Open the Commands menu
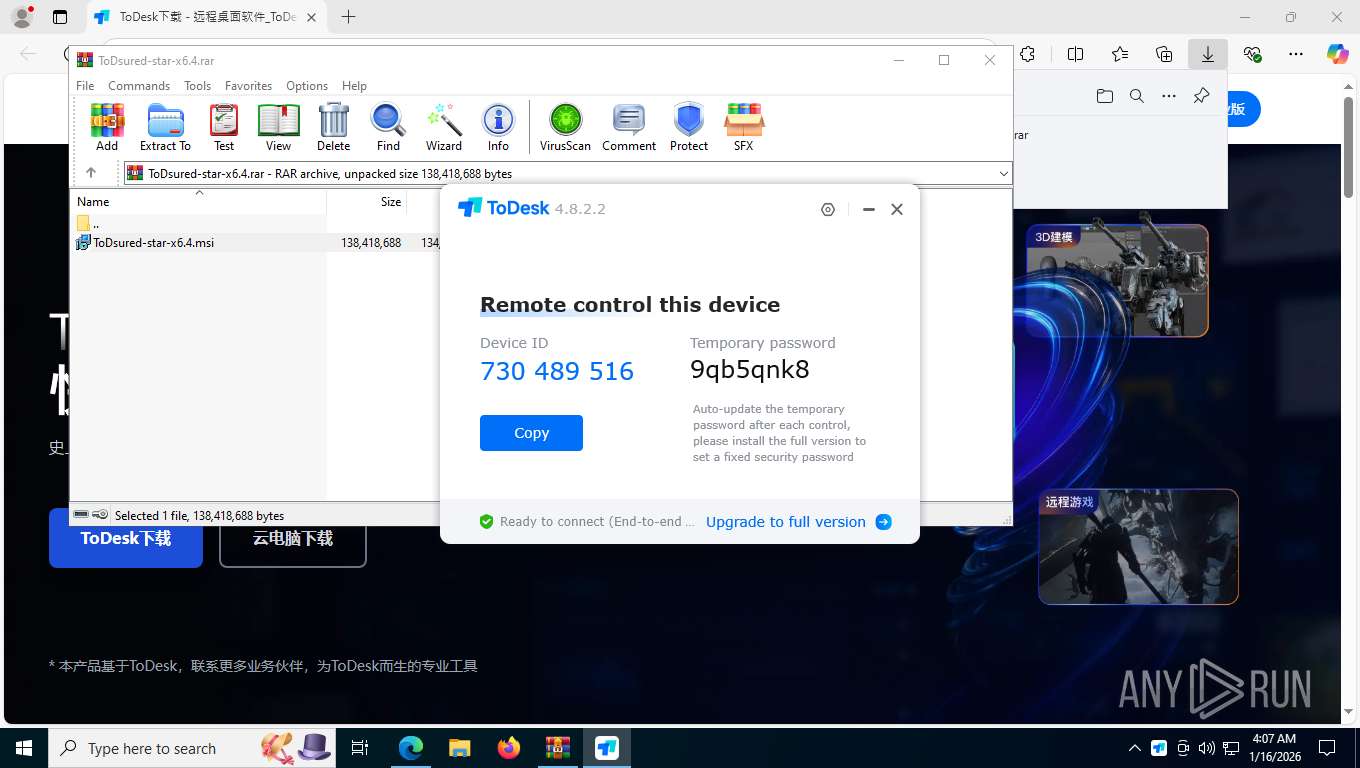 pos(139,86)
